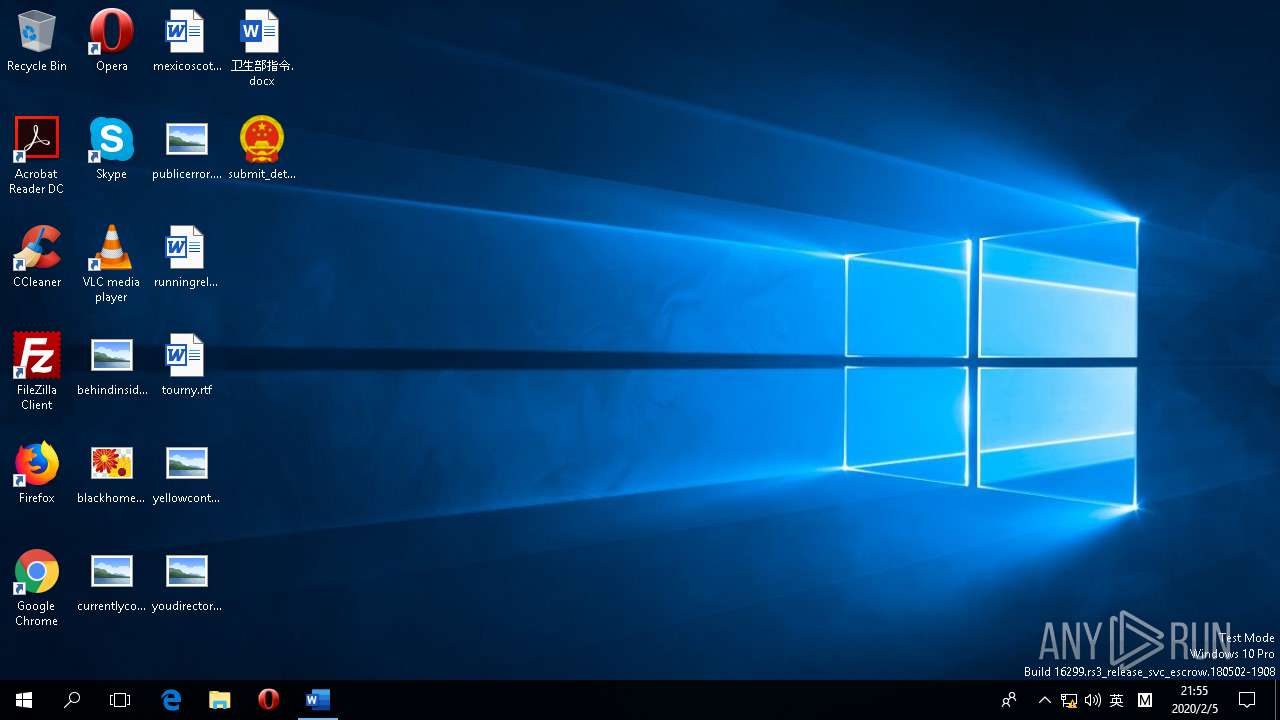Screen dimensions: 1280x720
Task: Open the People icon in the taskbar
Action: [x=1009, y=700]
